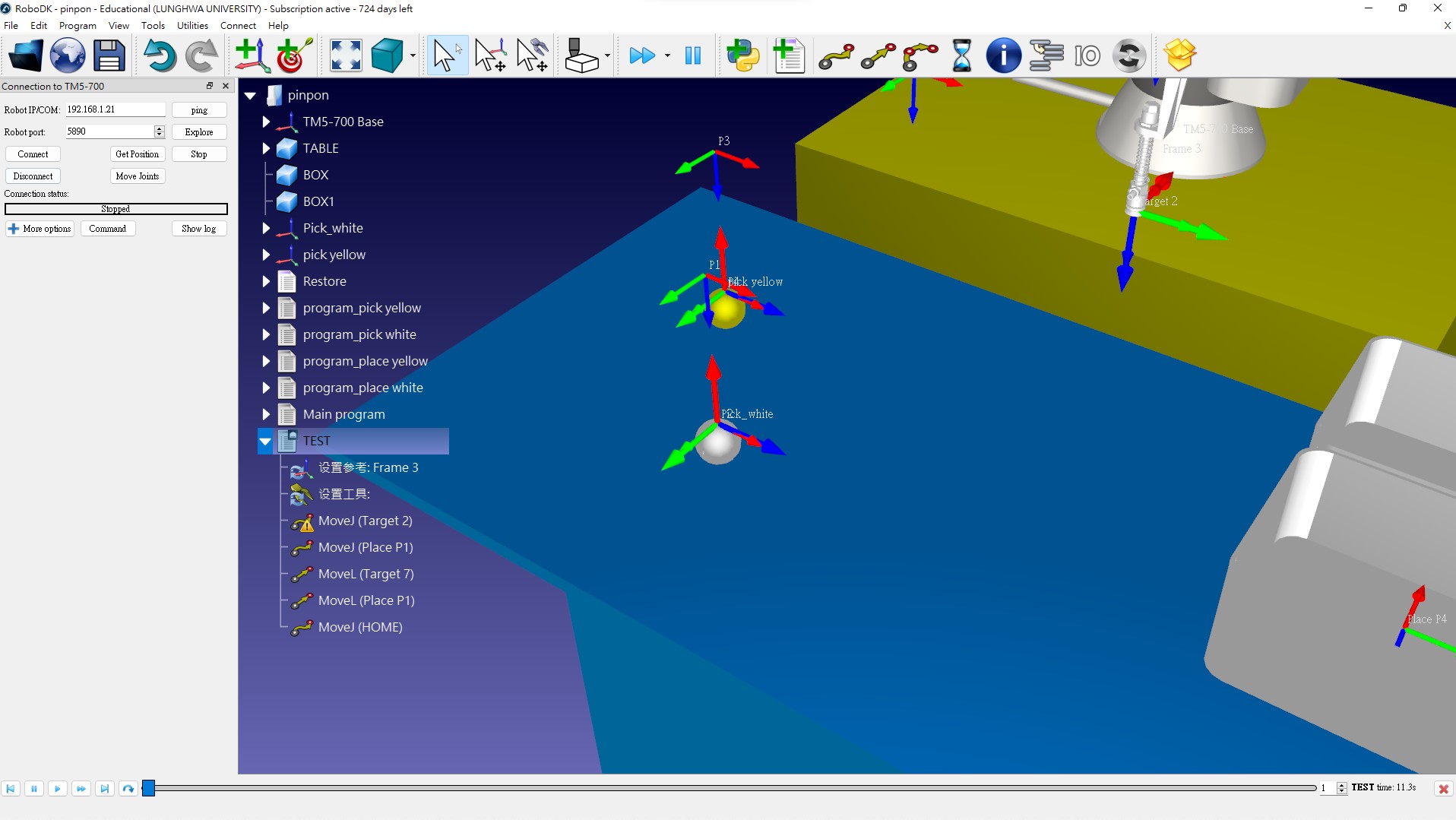The width and height of the screenshot is (1456, 820).
Task: Add a Move Circular instruction
Action: click(x=920, y=56)
